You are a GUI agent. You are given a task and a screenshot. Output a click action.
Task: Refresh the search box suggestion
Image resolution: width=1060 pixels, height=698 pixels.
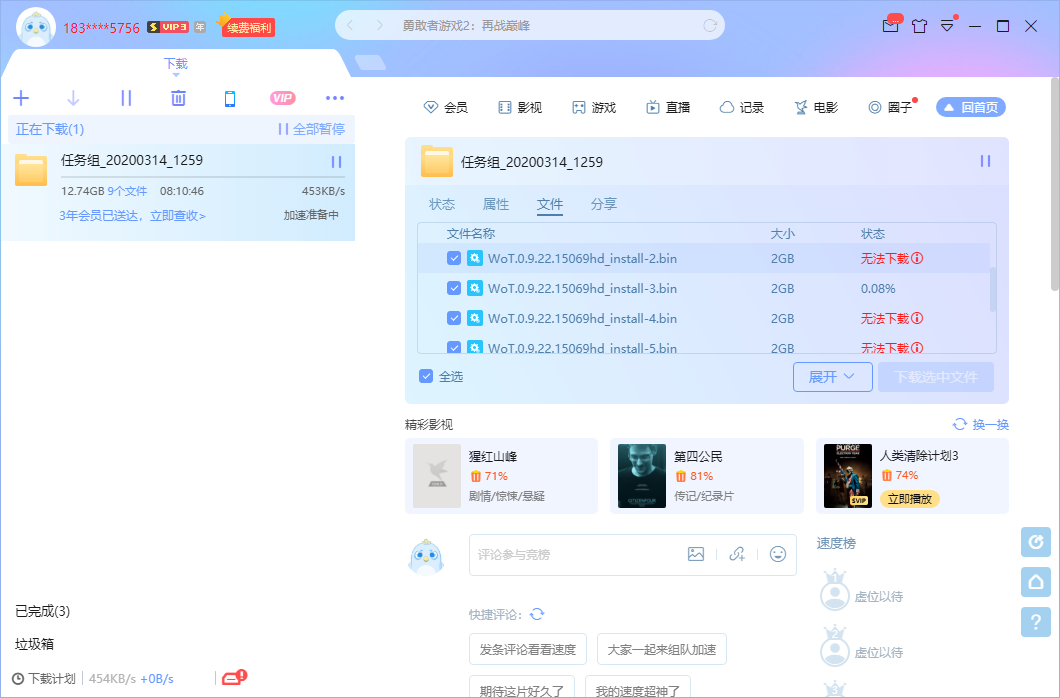click(x=710, y=26)
